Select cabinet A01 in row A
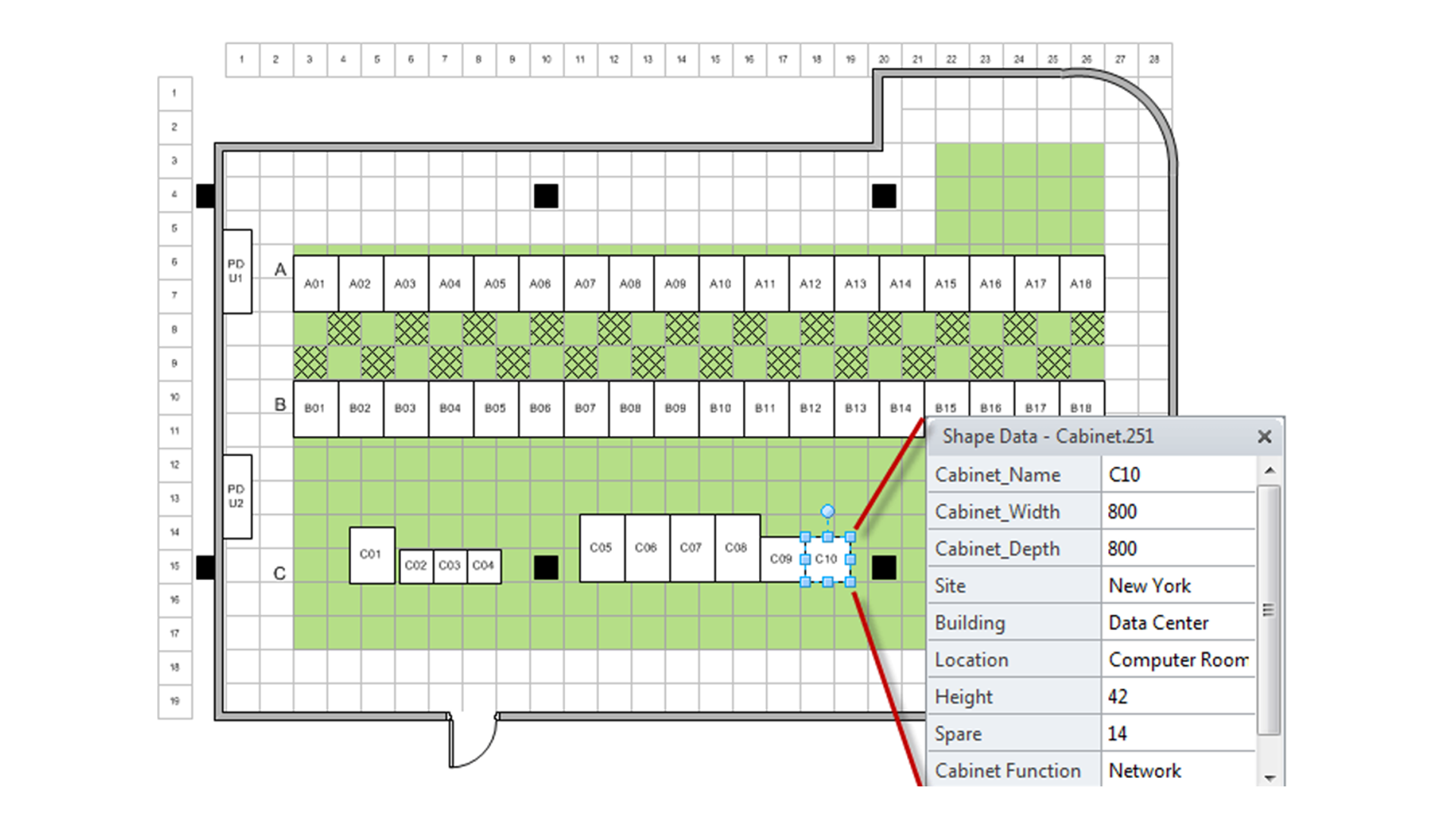The height and width of the screenshot is (819, 1456). pyautogui.click(x=313, y=283)
